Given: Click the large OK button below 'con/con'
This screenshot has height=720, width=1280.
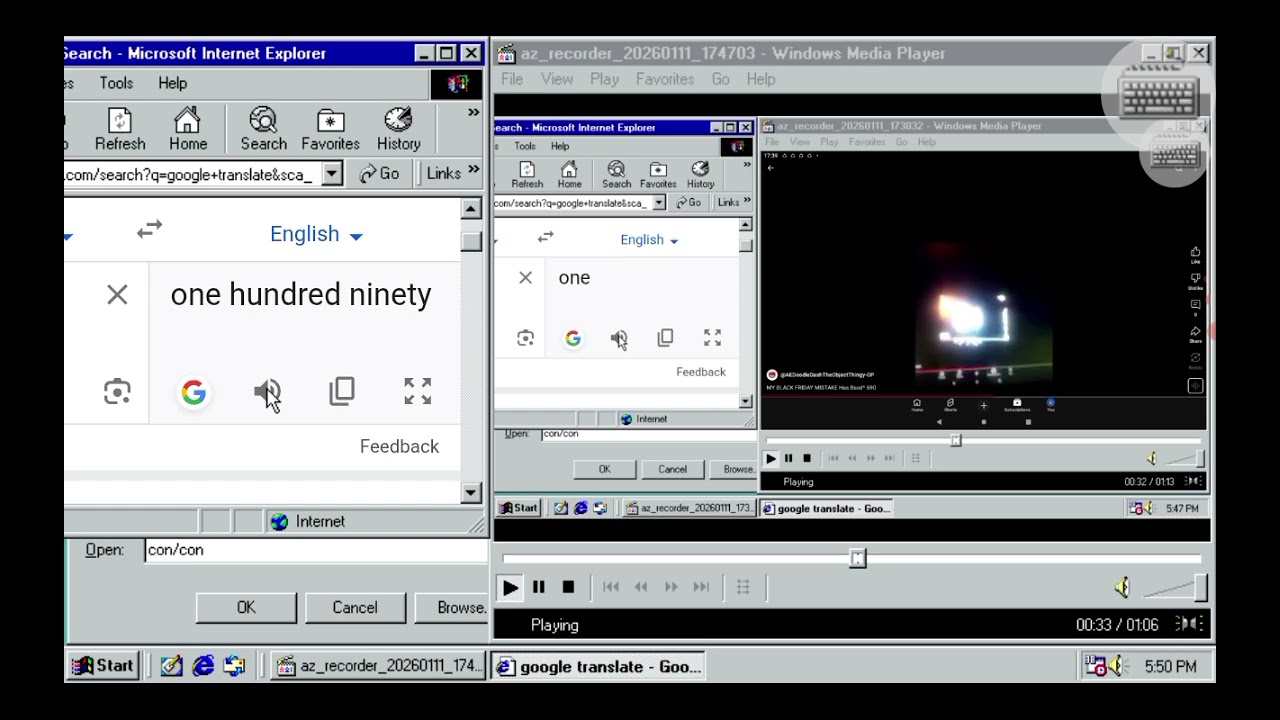Looking at the screenshot, I should click(246, 607).
